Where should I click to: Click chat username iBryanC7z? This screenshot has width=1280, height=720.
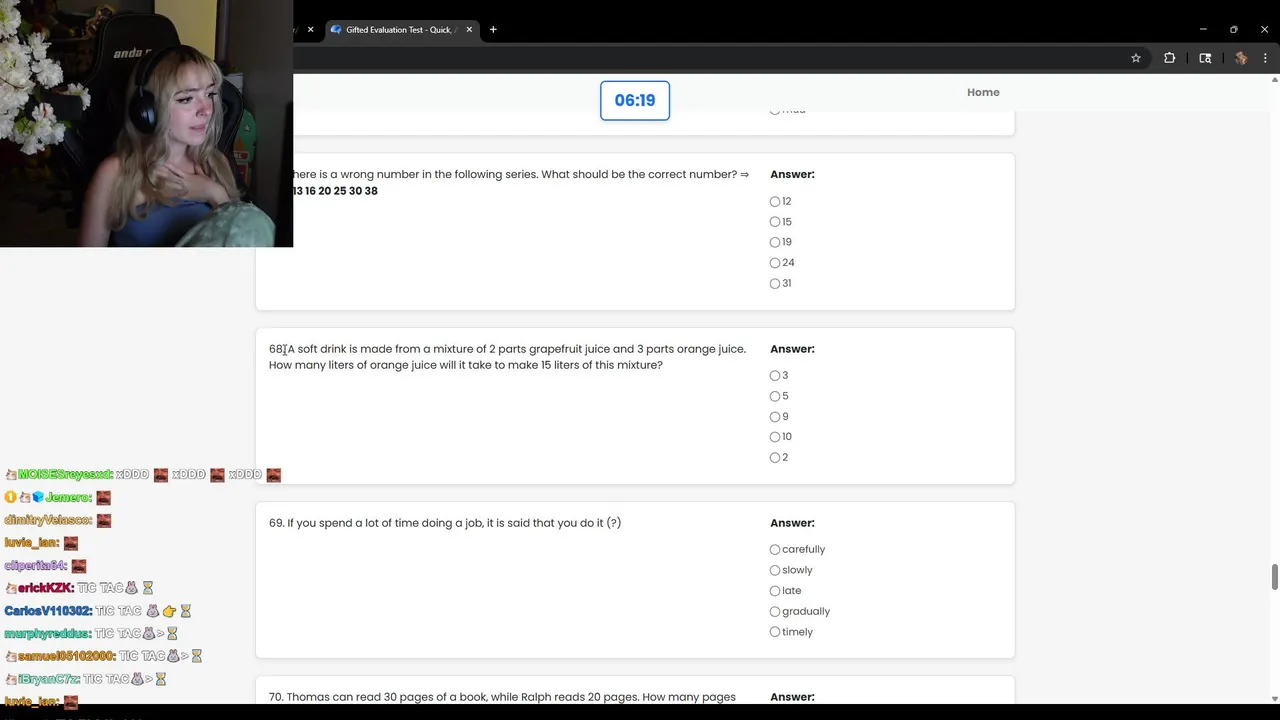[x=49, y=679]
